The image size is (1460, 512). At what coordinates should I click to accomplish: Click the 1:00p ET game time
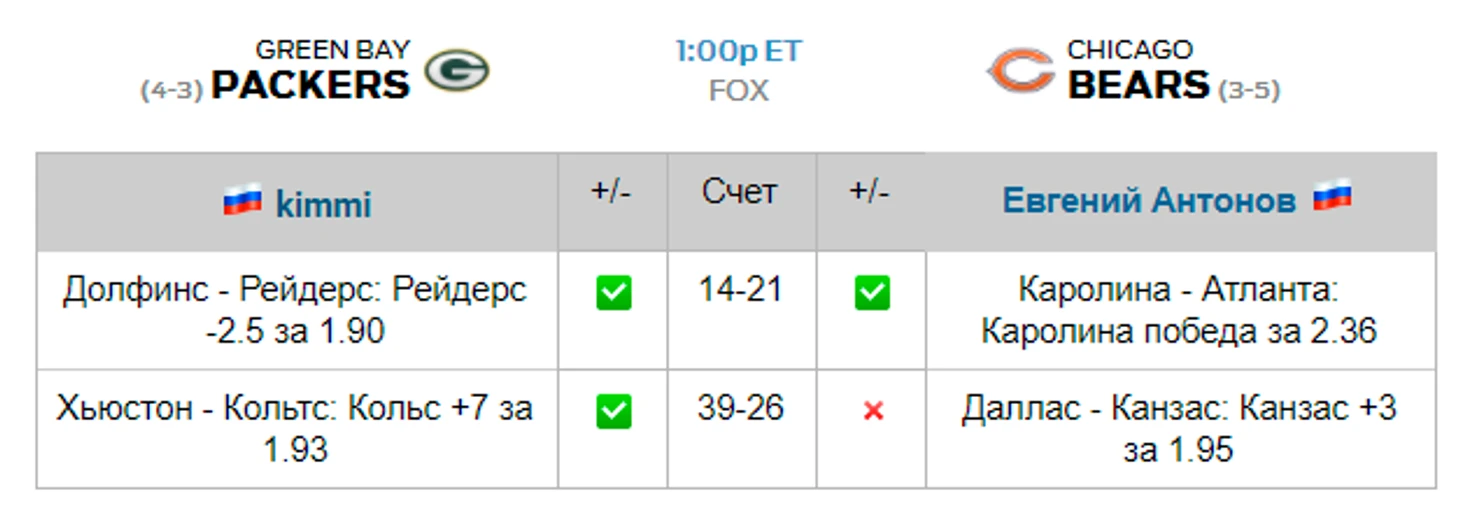[x=739, y=52]
